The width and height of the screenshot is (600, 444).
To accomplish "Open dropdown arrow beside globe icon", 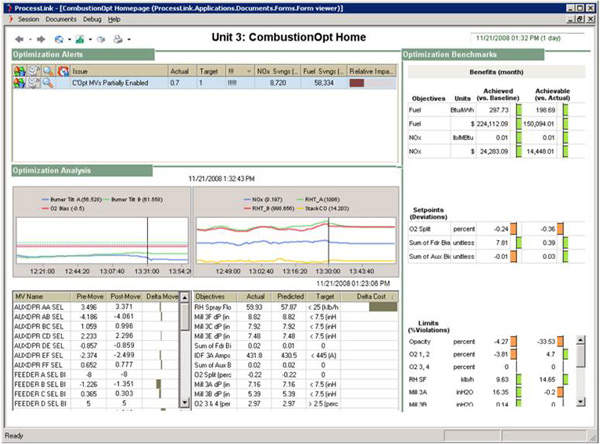I will pos(69,39).
